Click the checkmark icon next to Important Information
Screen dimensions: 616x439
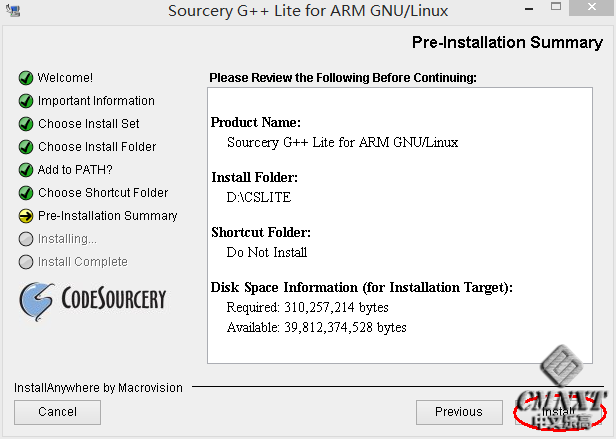pyautogui.click(x=26, y=101)
